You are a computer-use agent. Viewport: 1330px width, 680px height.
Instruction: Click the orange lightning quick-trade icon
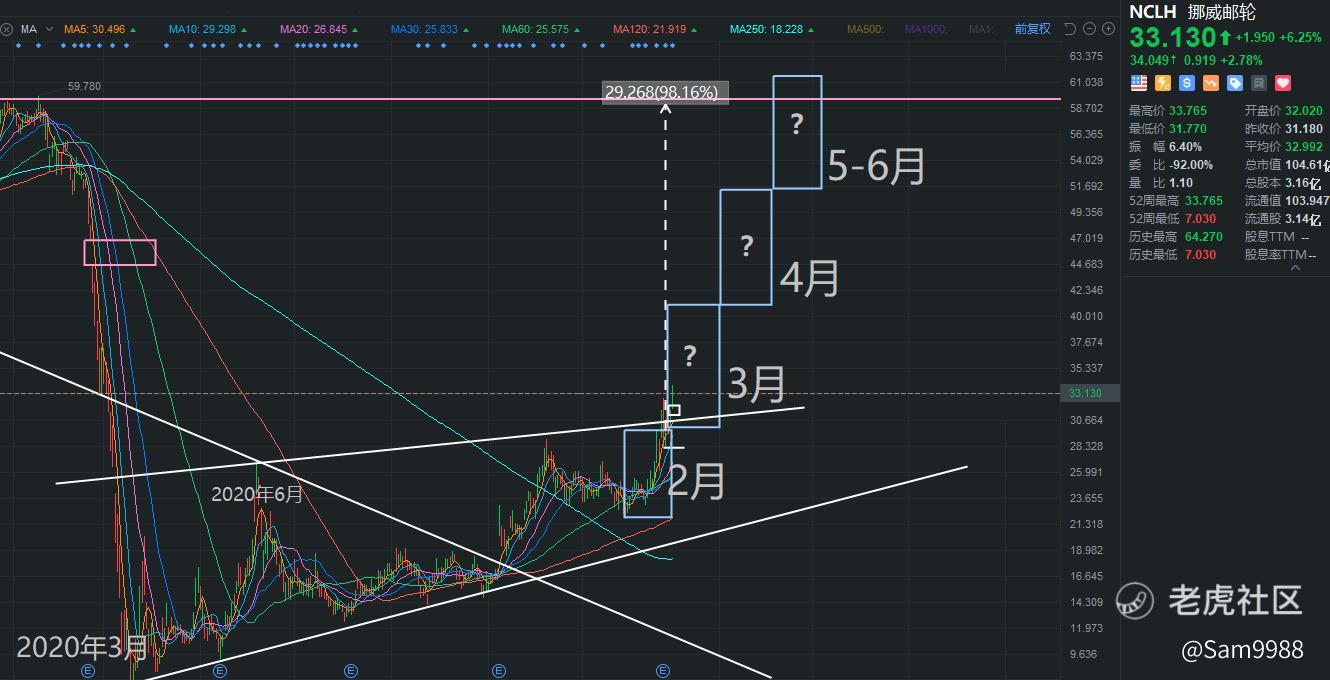click(x=1163, y=84)
